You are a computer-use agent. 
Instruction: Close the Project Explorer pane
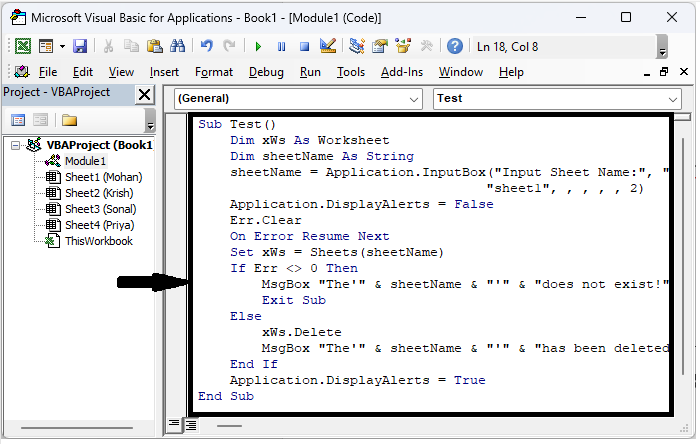144,95
